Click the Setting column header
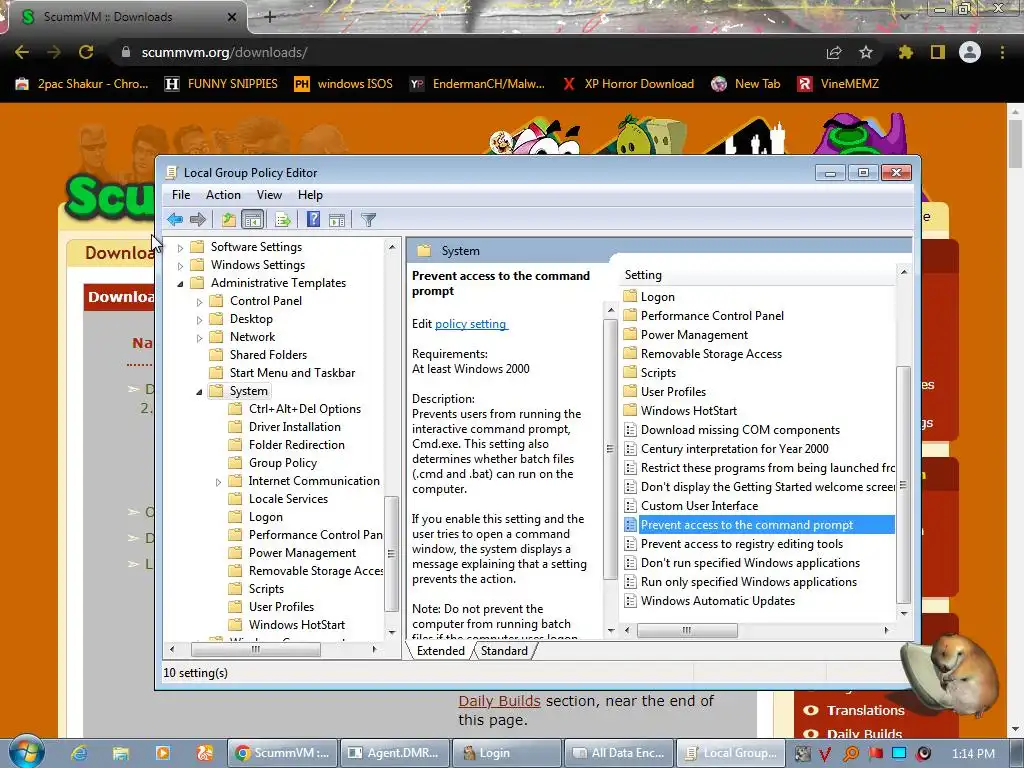The height and width of the screenshot is (768, 1024). point(758,275)
